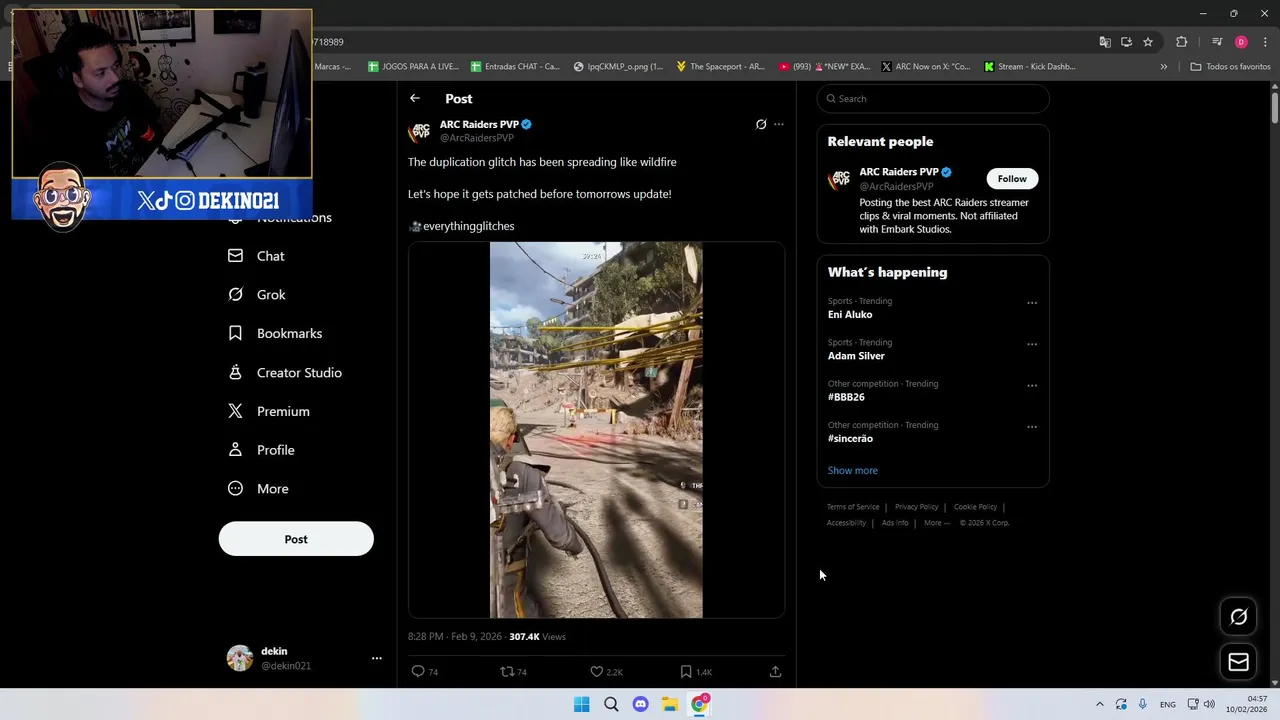The height and width of the screenshot is (720, 1280).
Task: Click Show more under trends
Action: (x=853, y=470)
